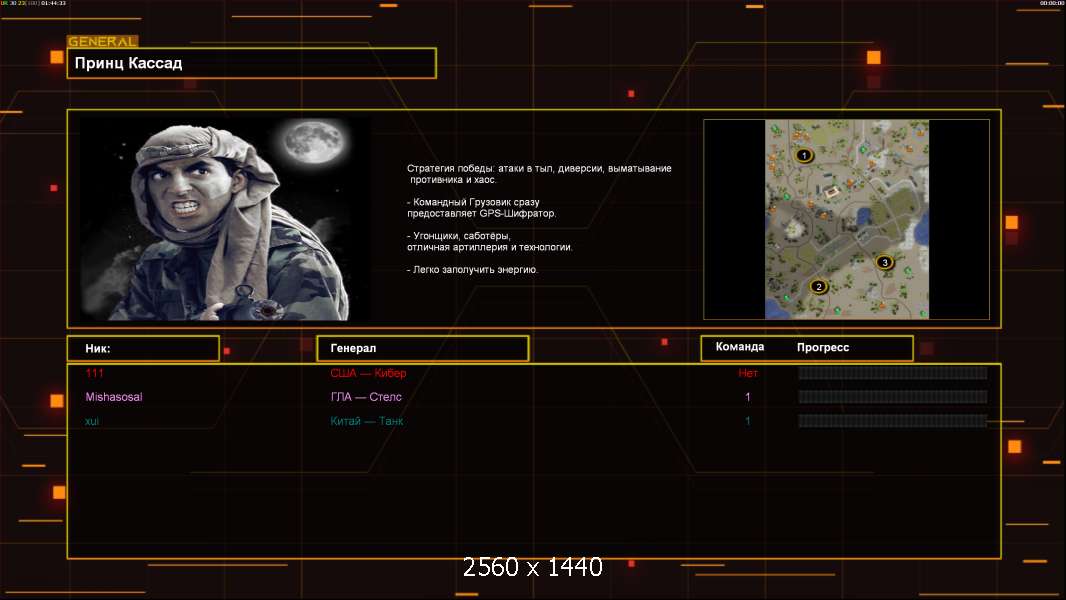Click team value 1 in Mishasosal row

(748, 397)
